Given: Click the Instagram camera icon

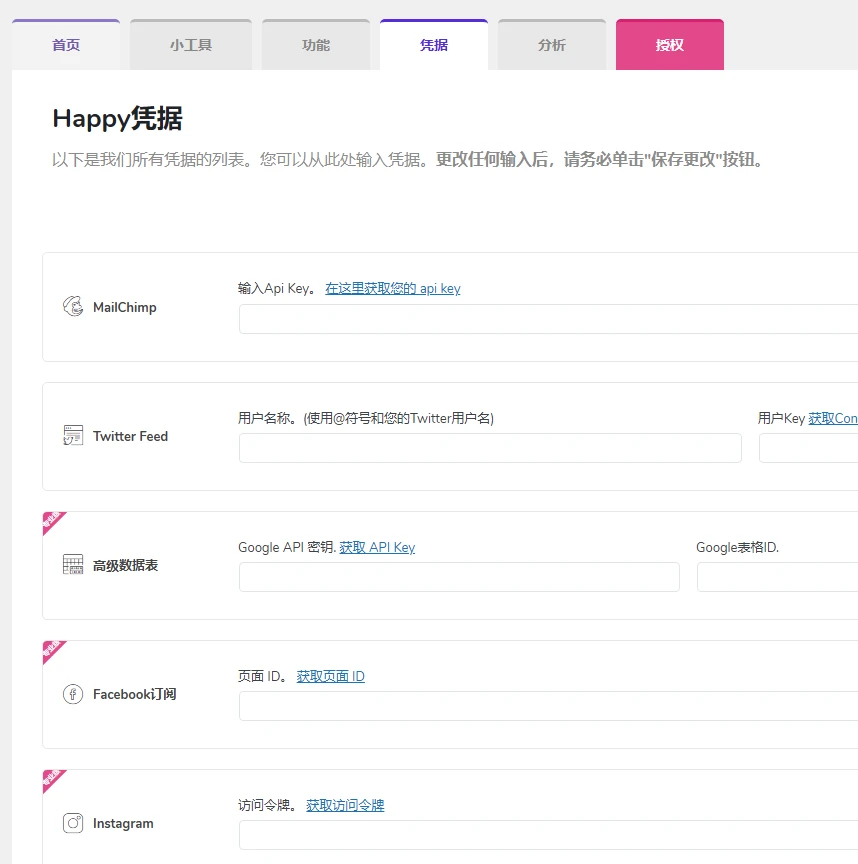Looking at the screenshot, I should pos(71,823).
